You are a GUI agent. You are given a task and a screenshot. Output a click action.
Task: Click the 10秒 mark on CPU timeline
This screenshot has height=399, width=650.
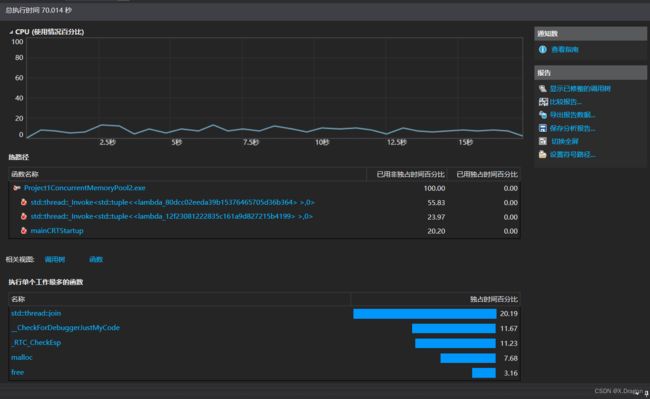pos(322,143)
